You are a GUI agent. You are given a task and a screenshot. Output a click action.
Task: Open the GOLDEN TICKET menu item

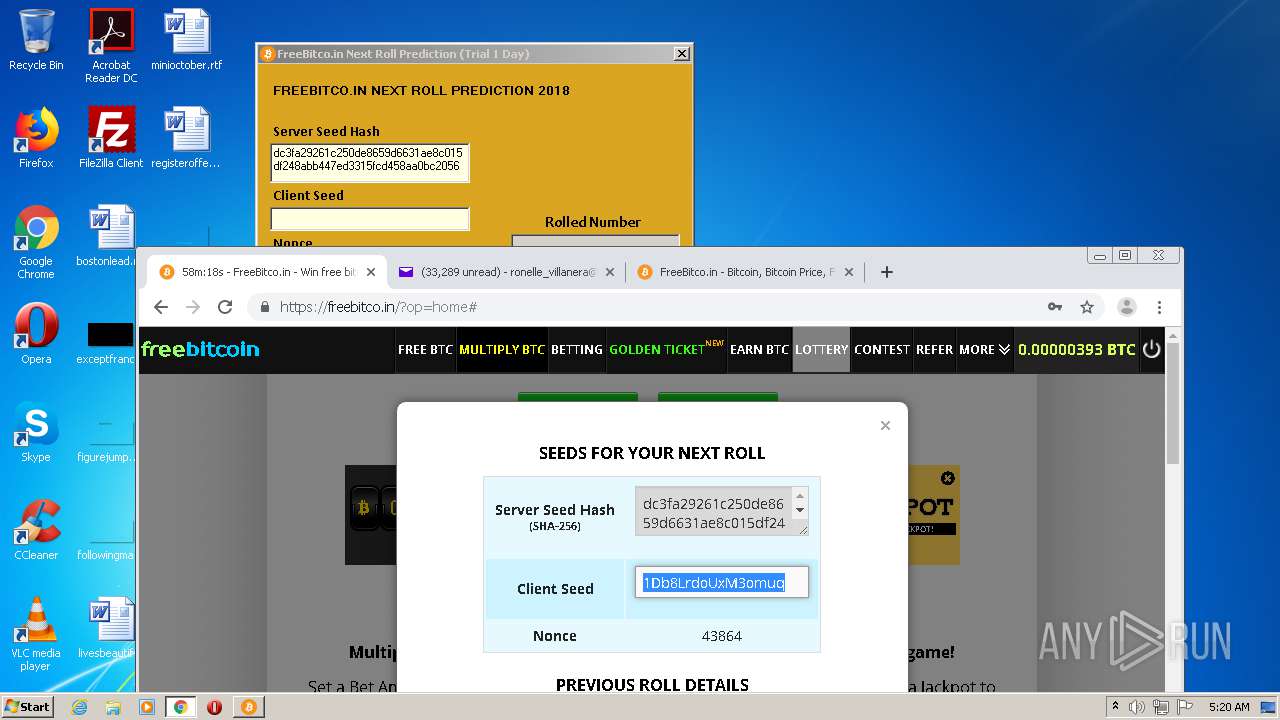pyautogui.click(x=665, y=350)
